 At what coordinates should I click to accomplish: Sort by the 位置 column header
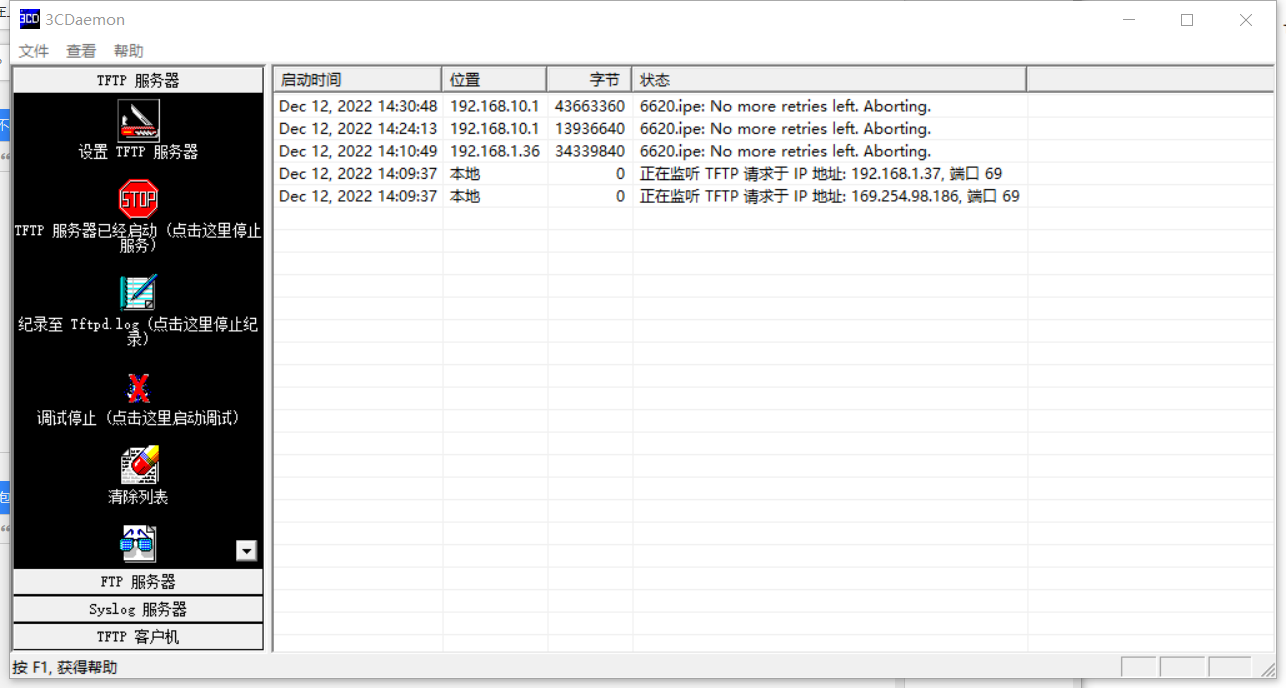point(495,80)
